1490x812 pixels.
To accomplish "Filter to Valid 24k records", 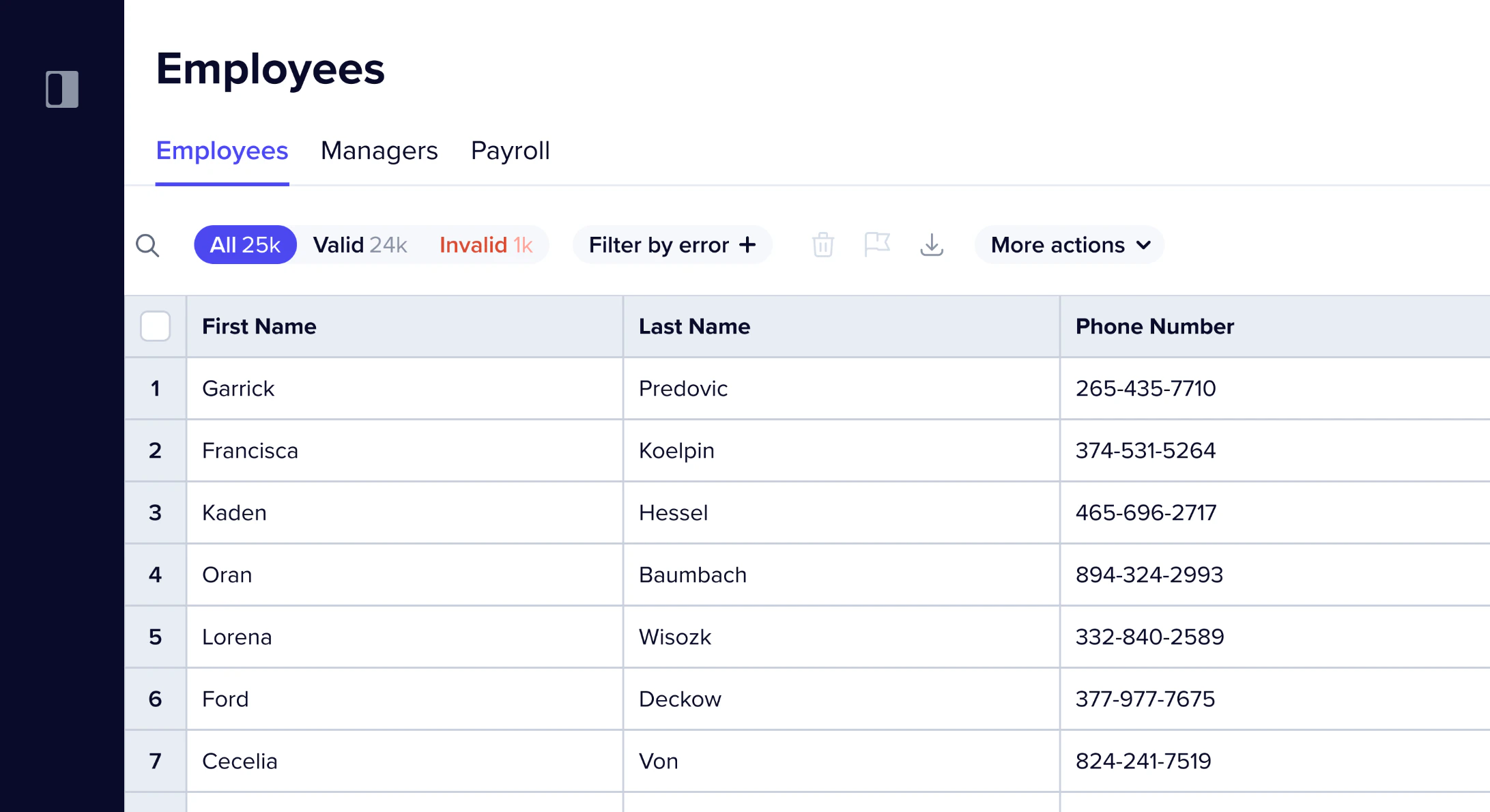I will tap(360, 245).
